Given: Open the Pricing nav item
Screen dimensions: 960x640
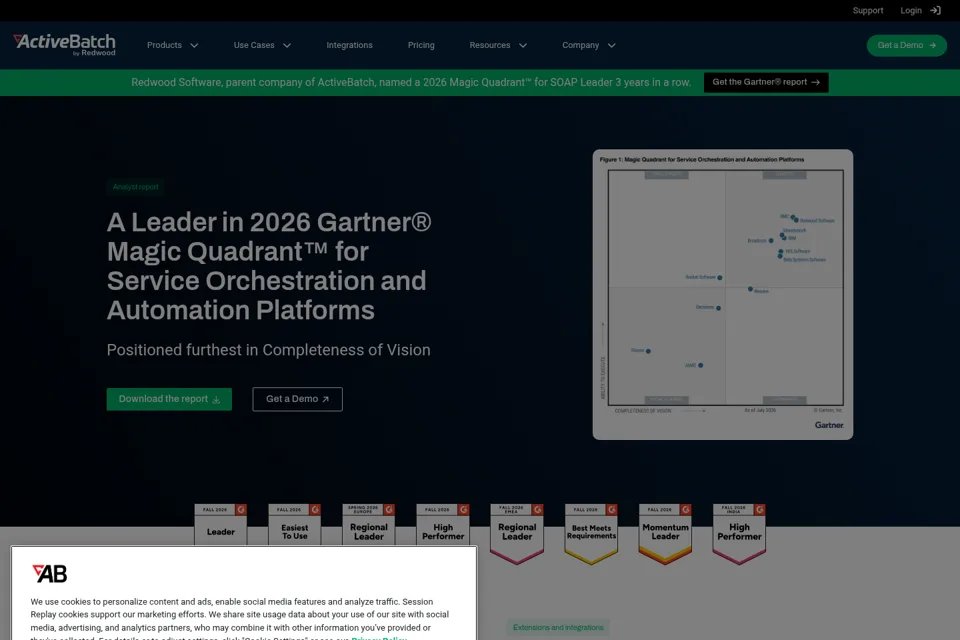Looking at the screenshot, I should (x=421, y=45).
